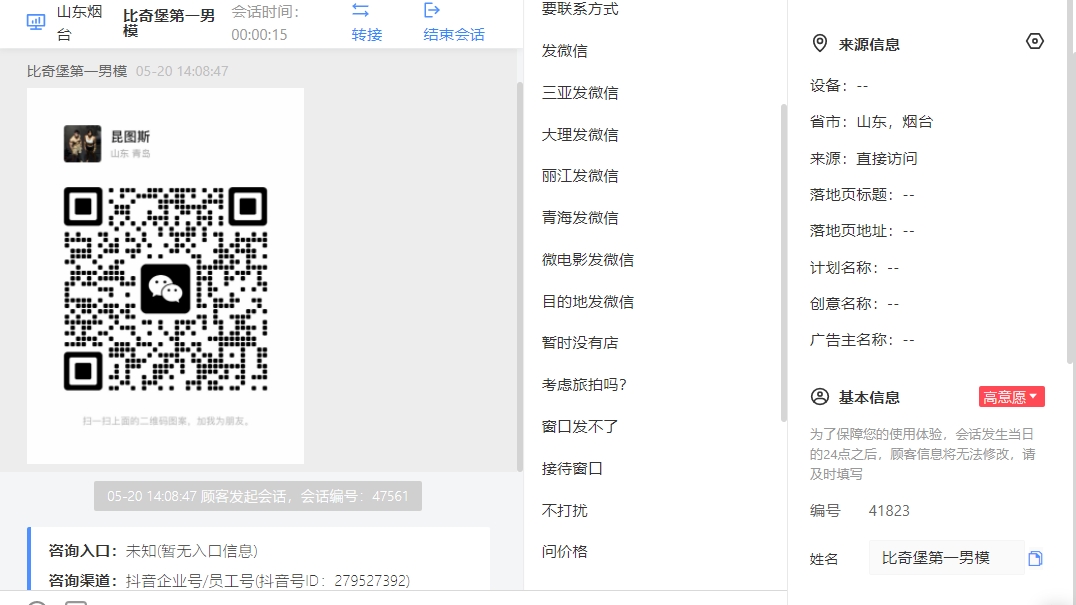Click the 创意名称 row
The width and height of the screenshot is (1076, 605).
pos(854,303)
